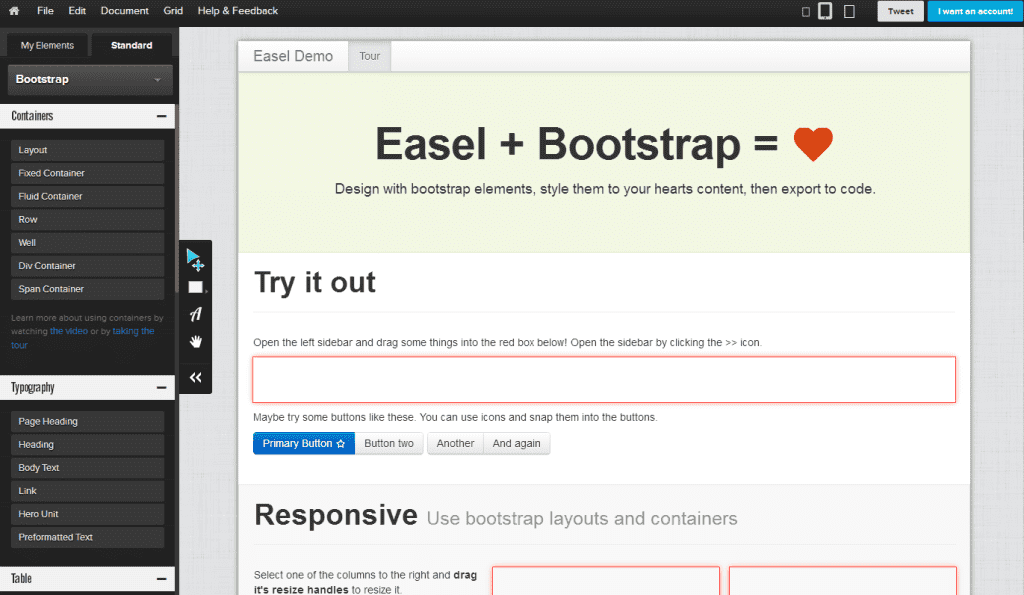The height and width of the screenshot is (595, 1024).
Task: Open taking the tour link
Action: (x=133, y=331)
